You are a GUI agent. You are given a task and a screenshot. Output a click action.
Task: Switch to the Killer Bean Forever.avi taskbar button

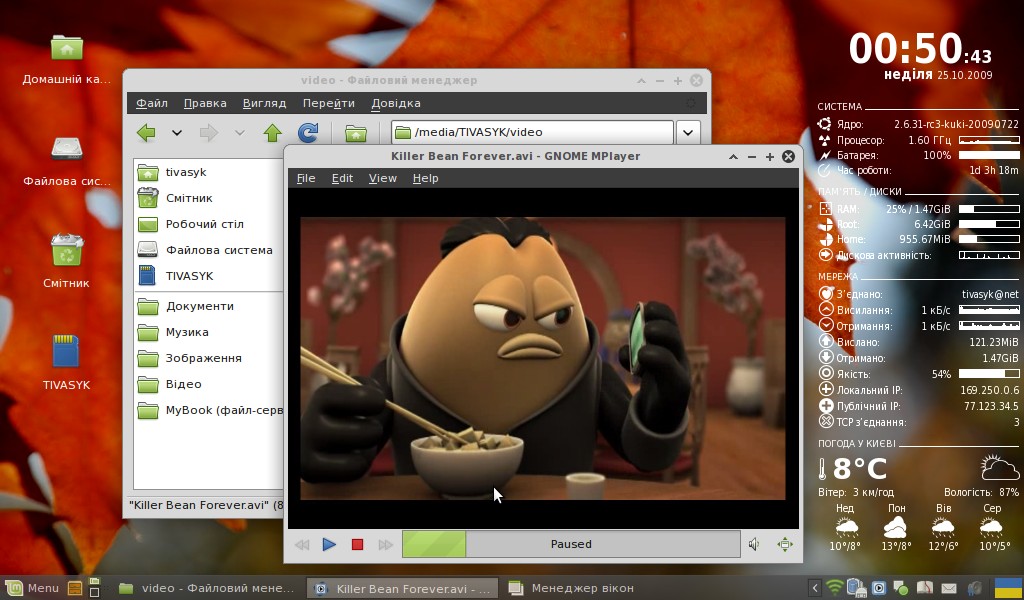pos(402,588)
